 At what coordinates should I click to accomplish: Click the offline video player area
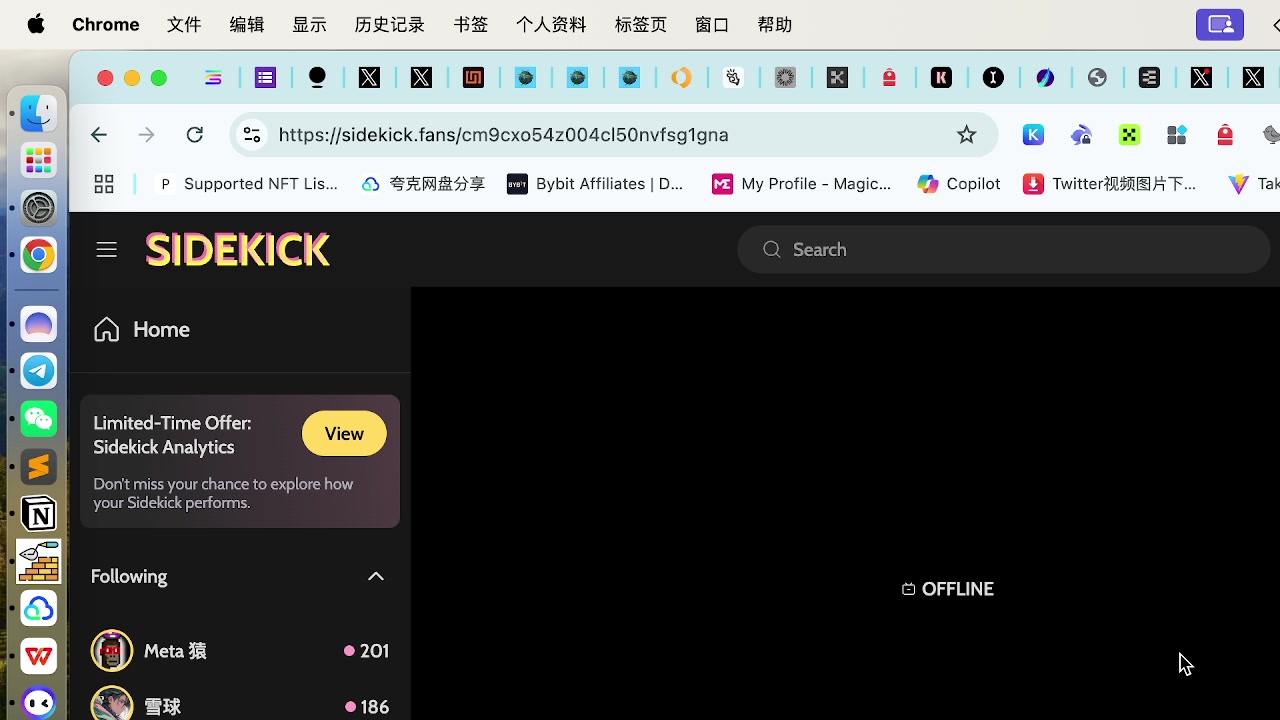point(845,503)
